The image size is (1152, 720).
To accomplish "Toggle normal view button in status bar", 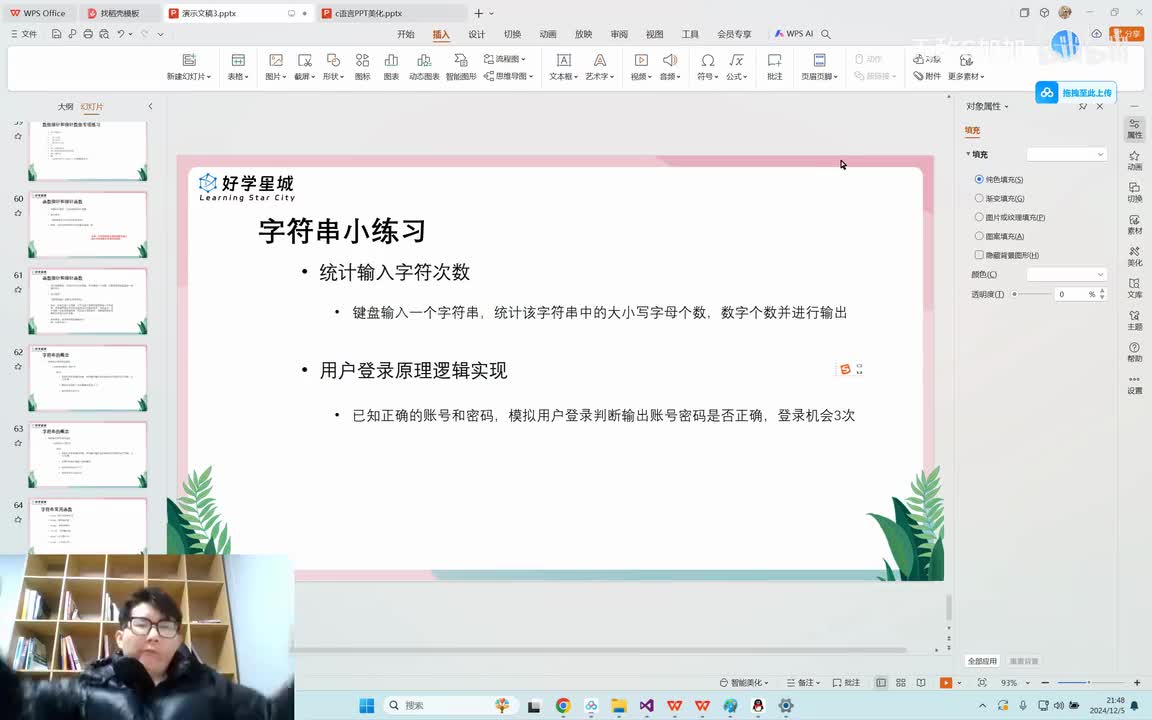I will click(x=881, y=683).
